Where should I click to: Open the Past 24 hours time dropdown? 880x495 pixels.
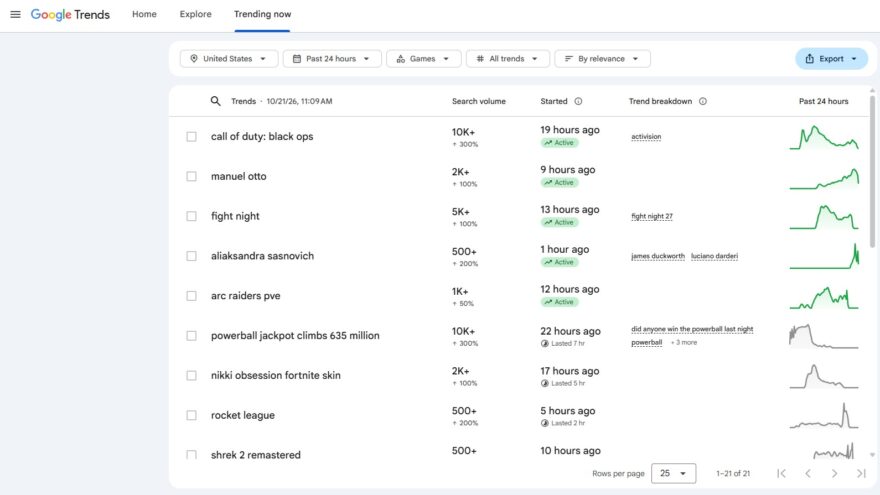pos(332,58)
